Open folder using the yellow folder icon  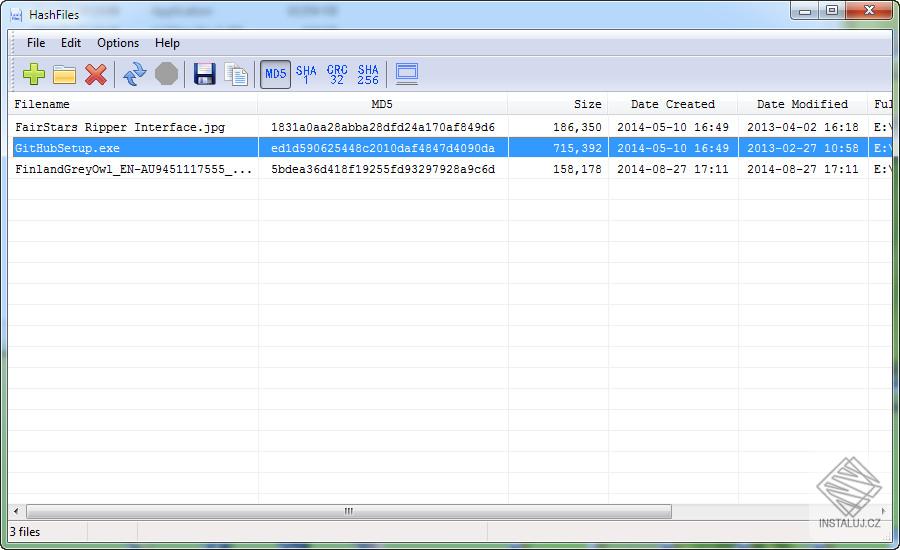coord(64,74)
